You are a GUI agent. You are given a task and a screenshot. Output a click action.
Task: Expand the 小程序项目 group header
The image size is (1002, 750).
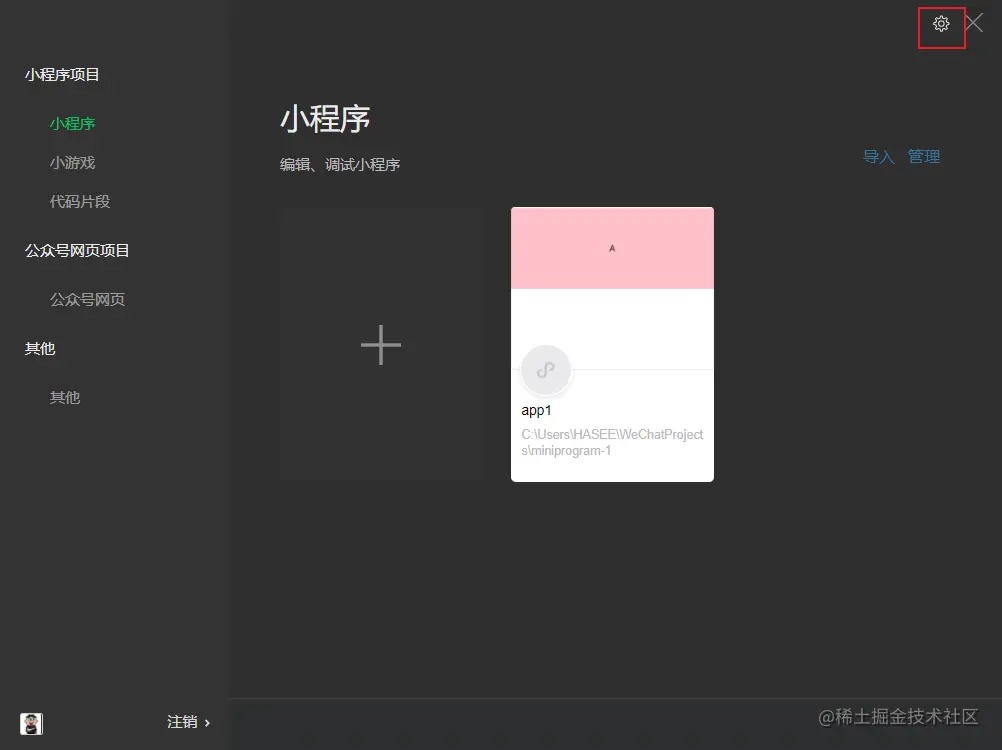[62, 75]
